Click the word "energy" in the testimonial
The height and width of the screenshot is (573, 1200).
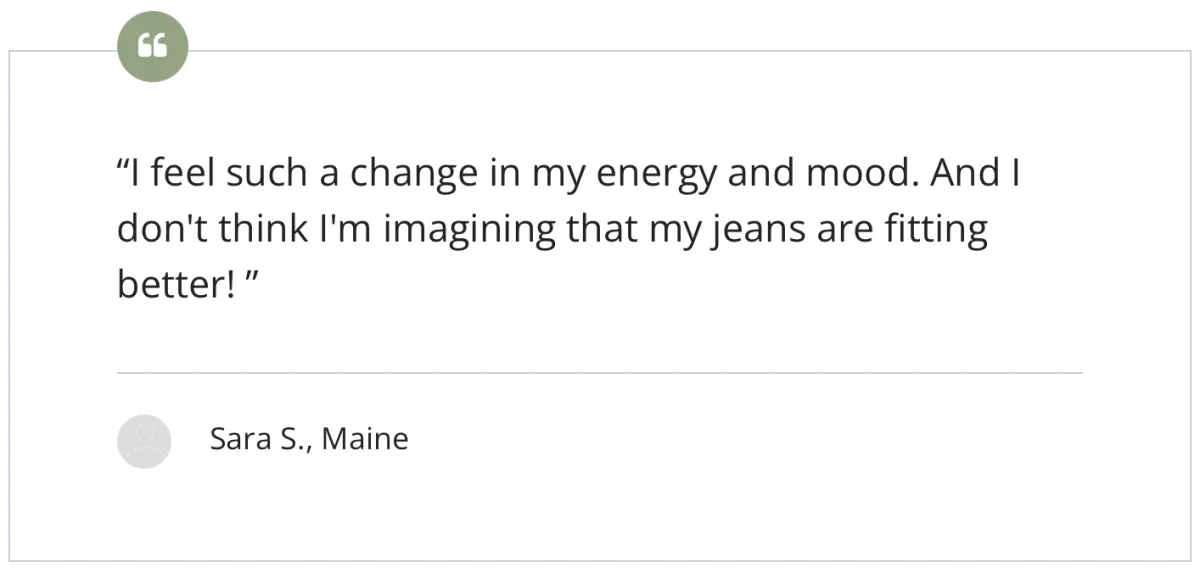click(656, 176)
